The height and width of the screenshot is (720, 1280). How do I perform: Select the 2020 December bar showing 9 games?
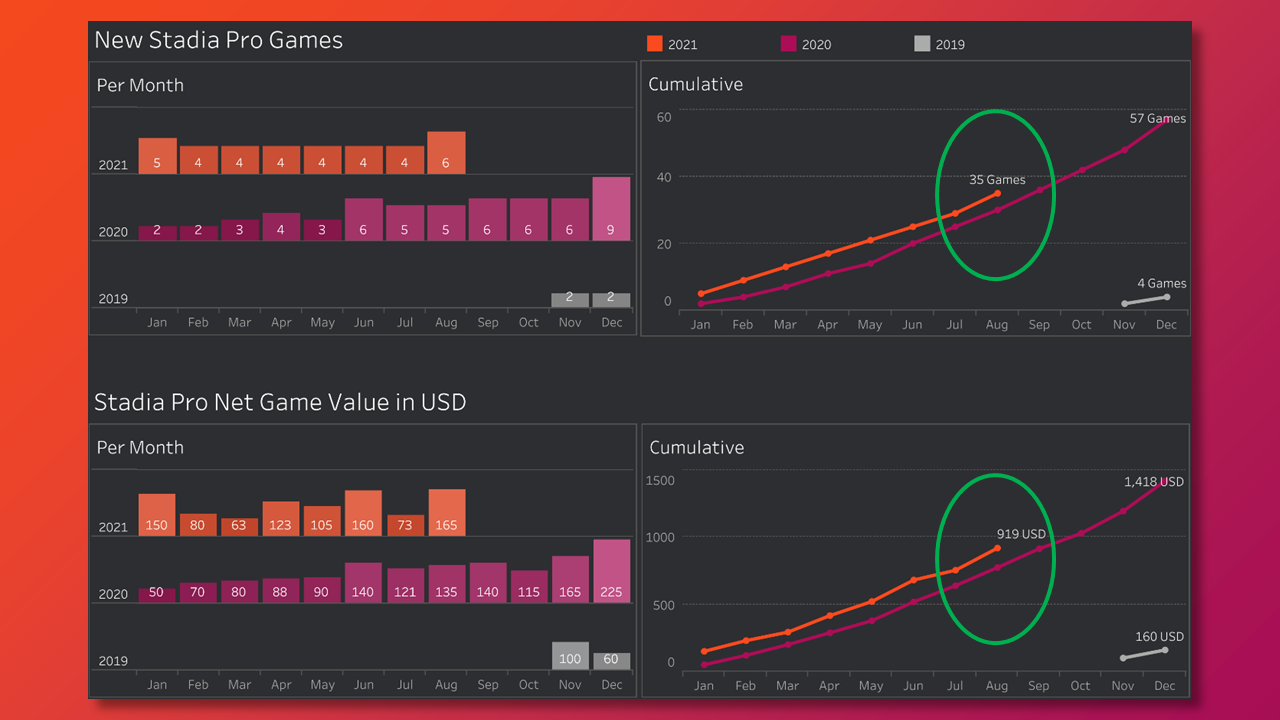tap(611, 209)
